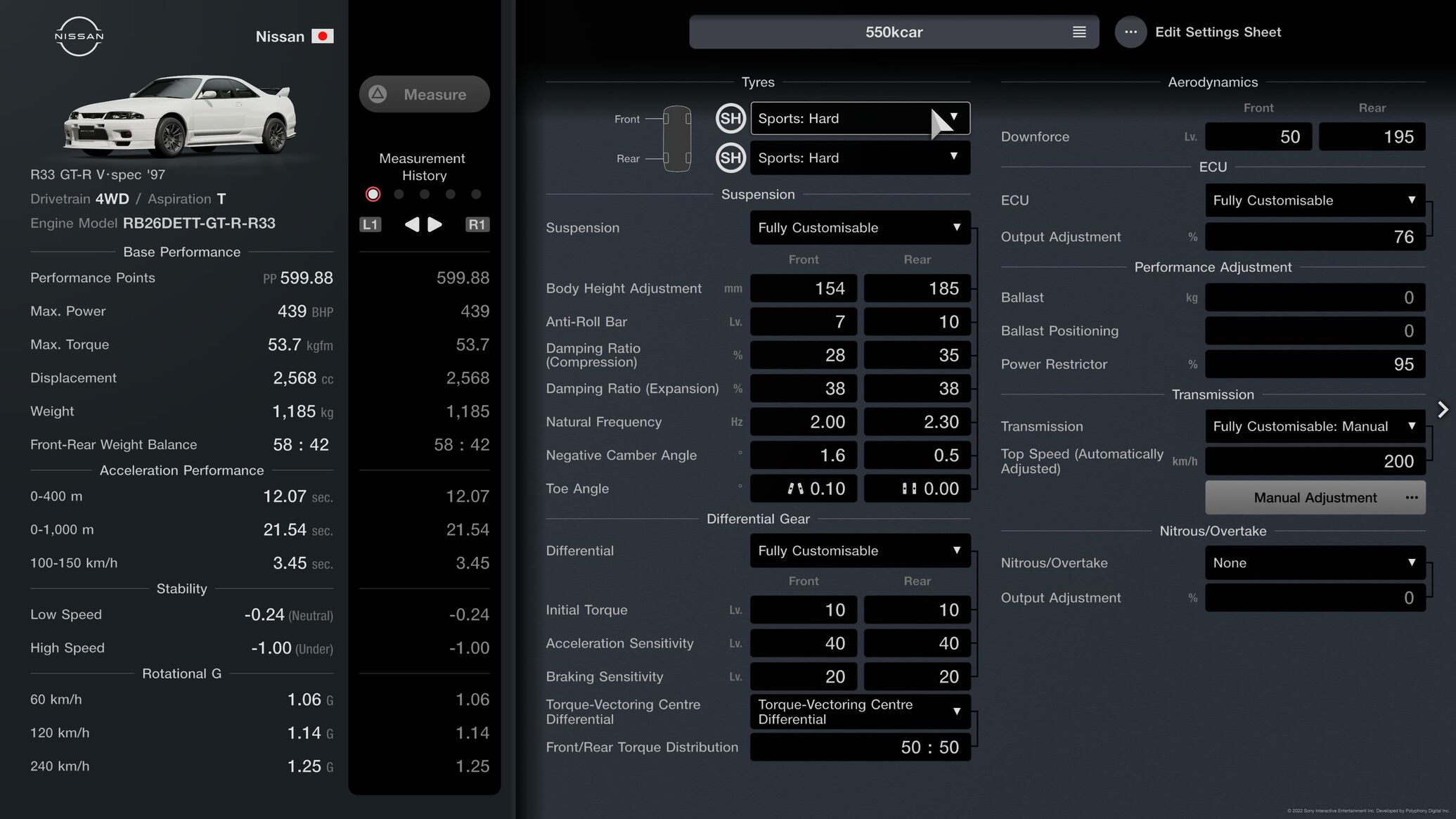Click the Manual Adjustment button
Image resolution: width=1456 pixels, height=819 pixels.
[1315, 498]
